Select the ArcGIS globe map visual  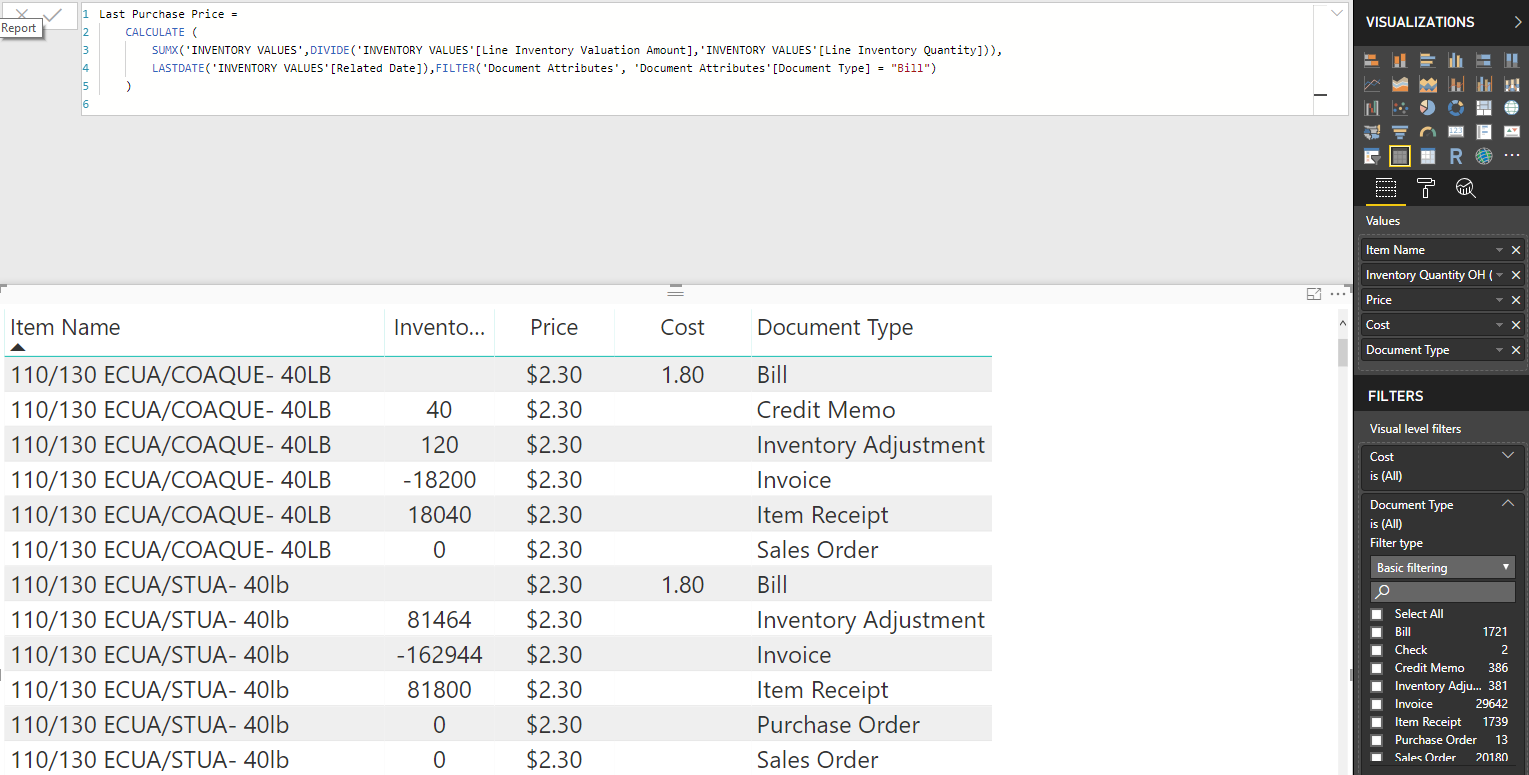pos(1484,156)
